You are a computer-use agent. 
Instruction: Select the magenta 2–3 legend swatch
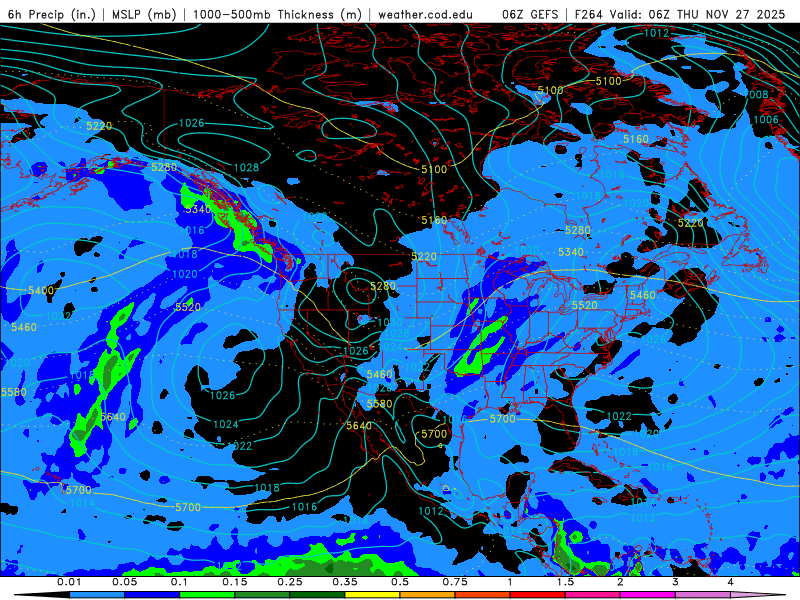pyautogui.click(x=648, y=595)
